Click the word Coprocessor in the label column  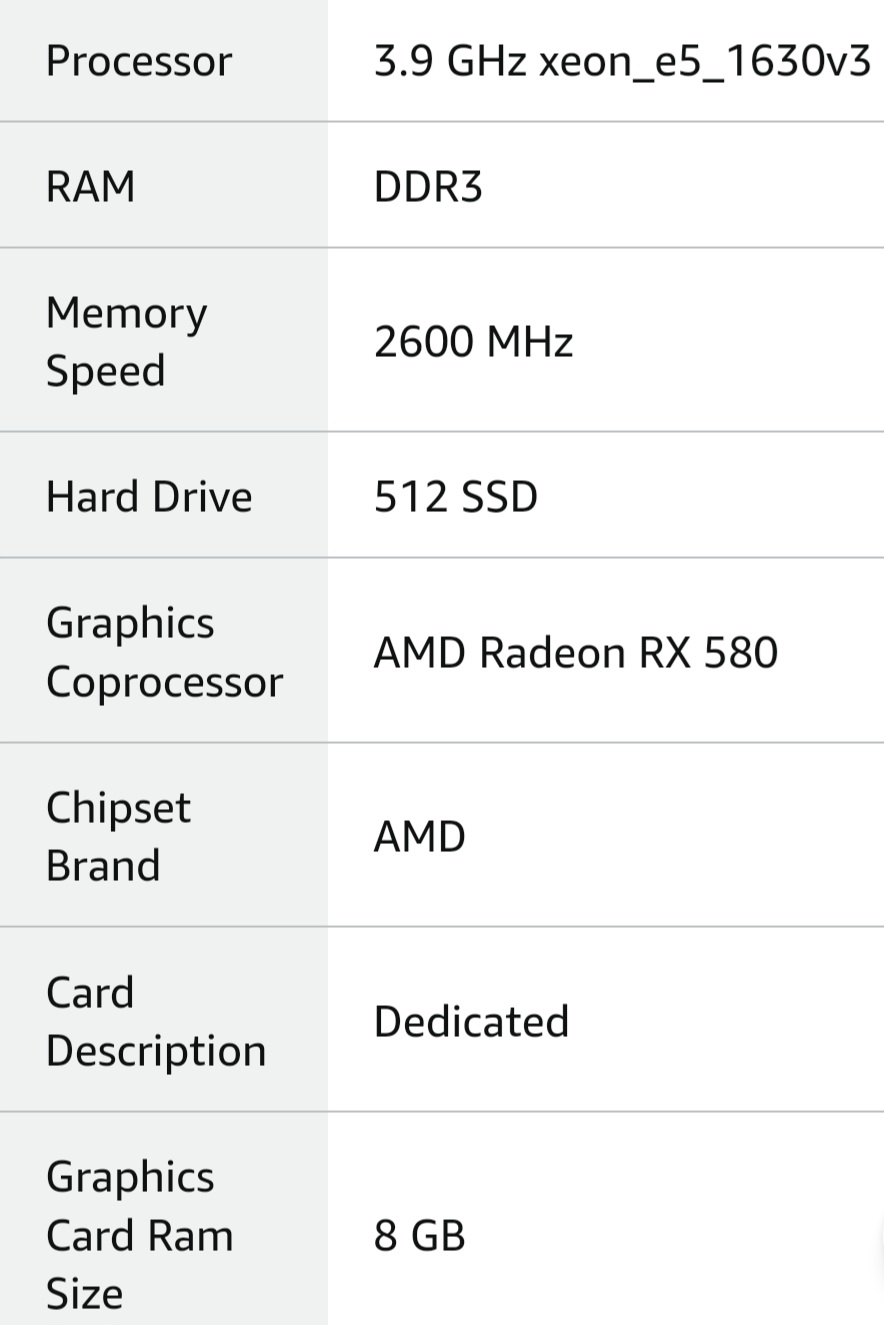164,682
